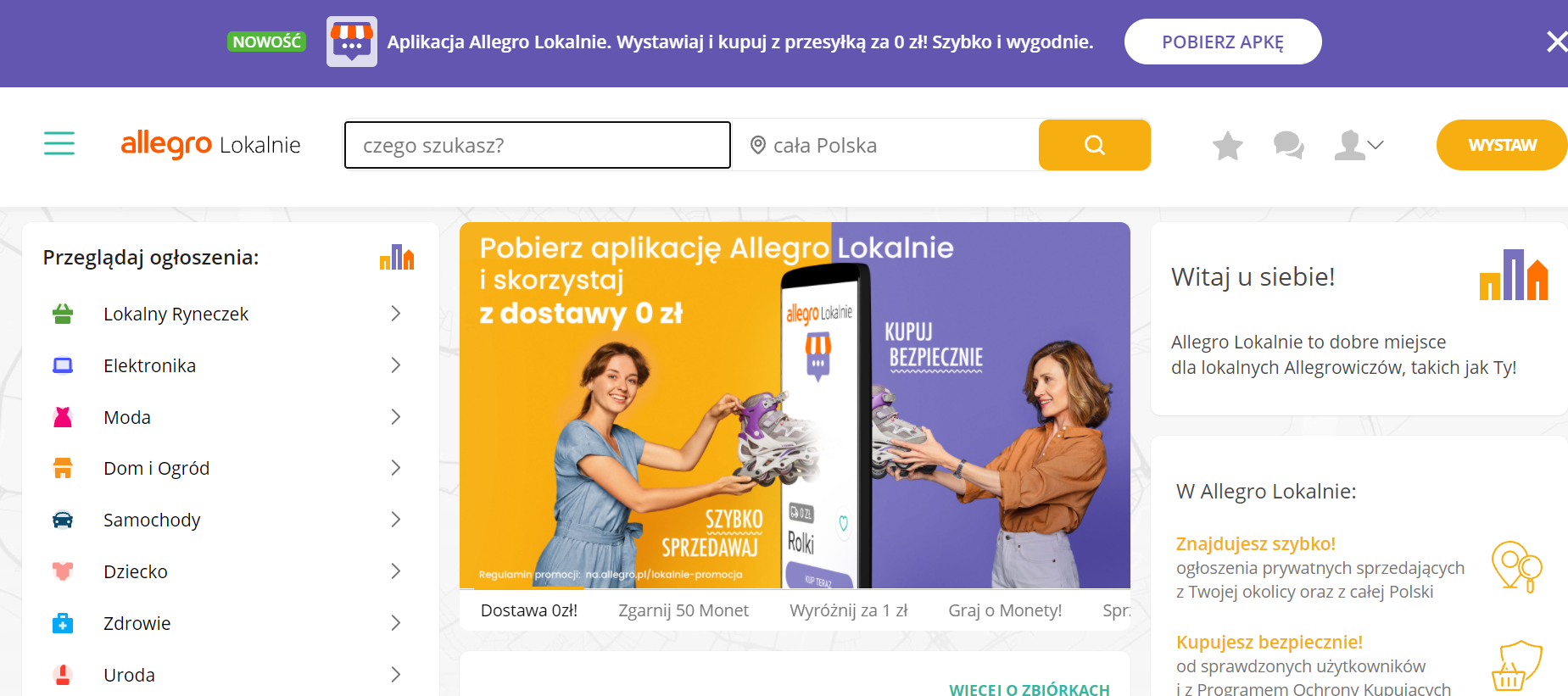This screenshot has height=696, width=1568.
Task: Click the WYSTAW button
Action: point(1502,145)
